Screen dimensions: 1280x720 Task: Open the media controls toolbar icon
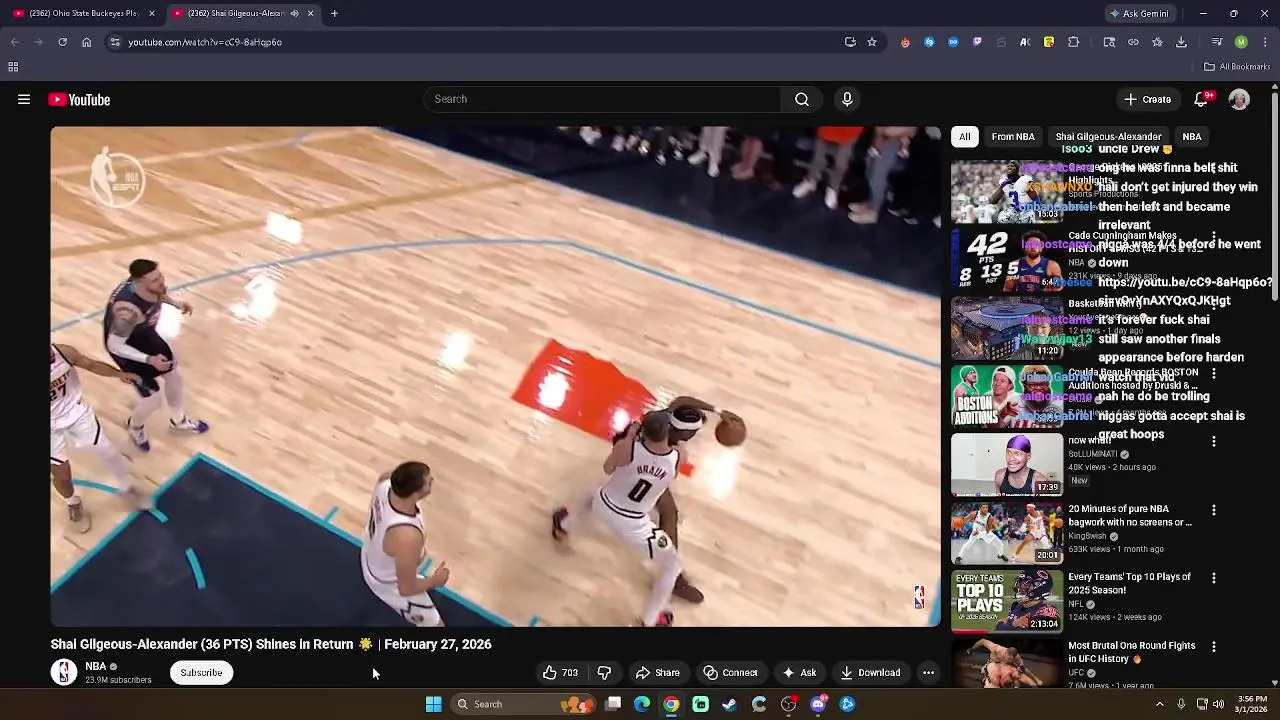click(1217, 42)
